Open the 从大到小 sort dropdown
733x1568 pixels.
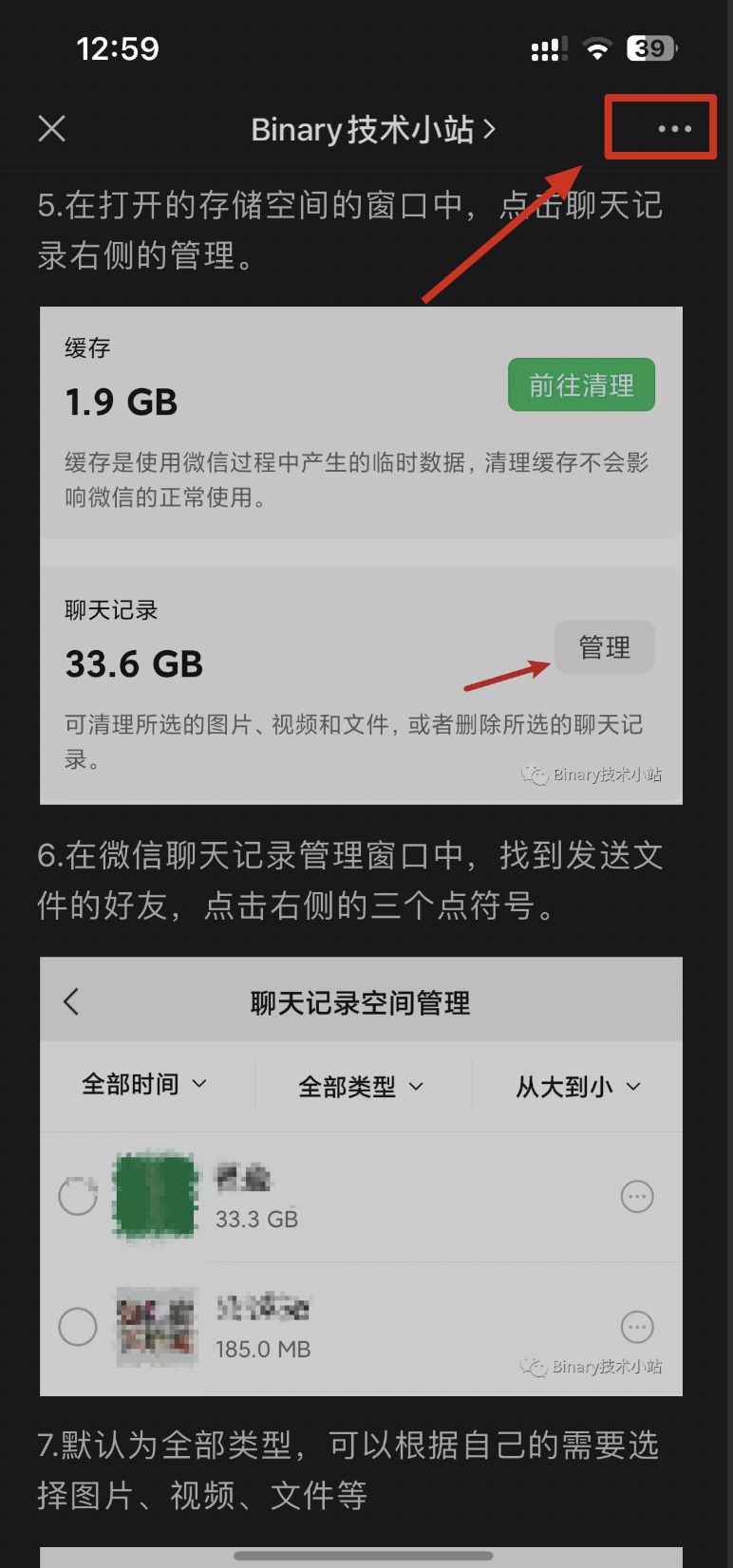(579, 1087)
